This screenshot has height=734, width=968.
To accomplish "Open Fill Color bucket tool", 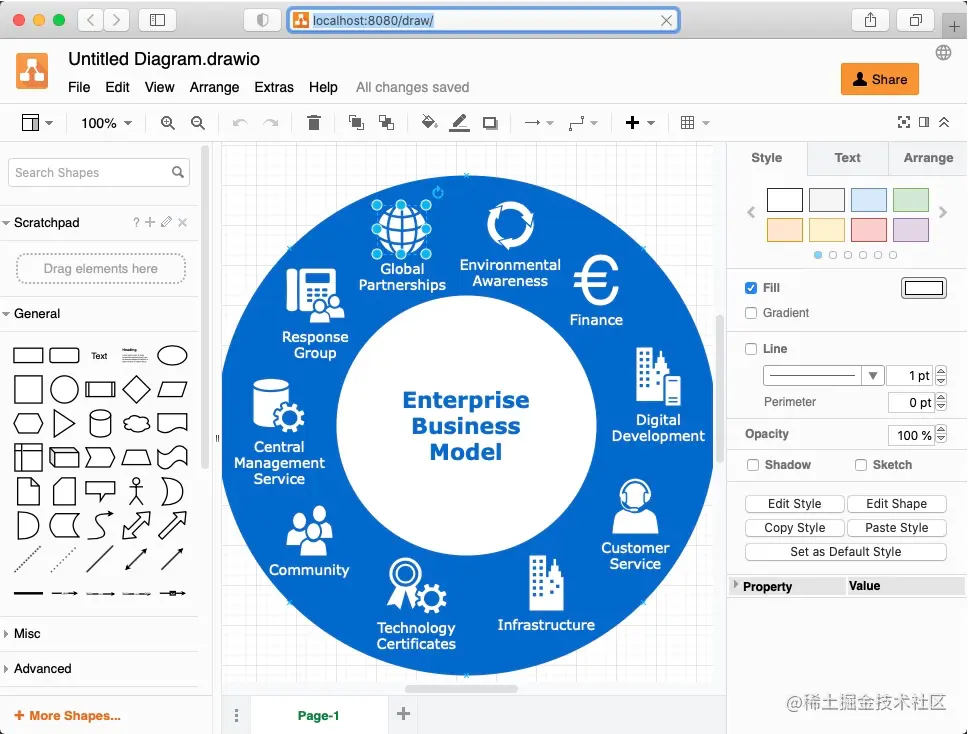I will (x=429, y=122).
